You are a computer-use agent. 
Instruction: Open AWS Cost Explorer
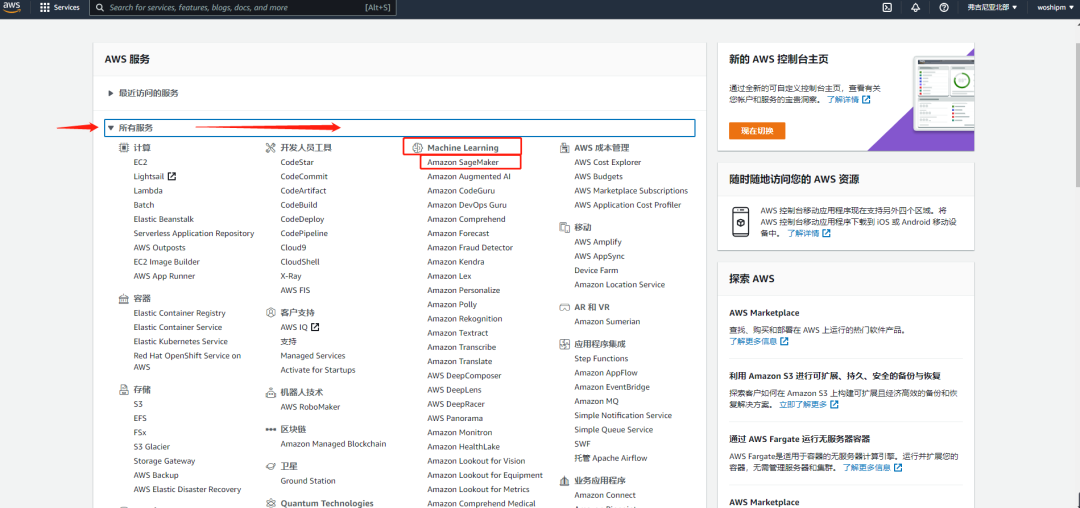click(608, 162)
